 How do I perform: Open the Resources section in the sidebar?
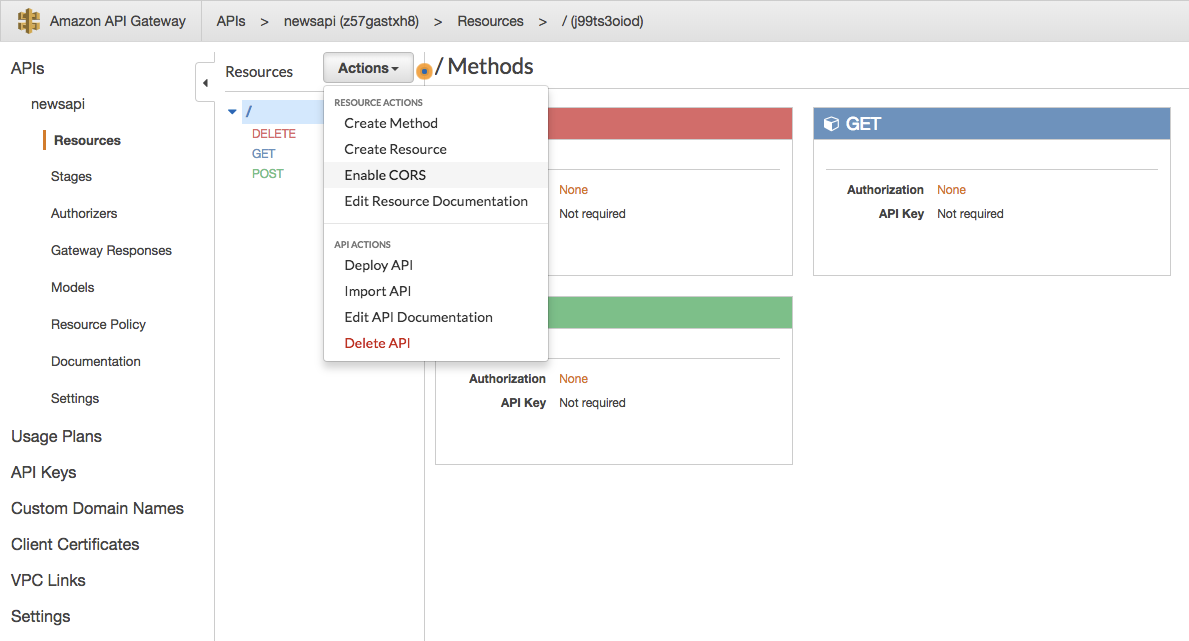(x=87, y=140)
